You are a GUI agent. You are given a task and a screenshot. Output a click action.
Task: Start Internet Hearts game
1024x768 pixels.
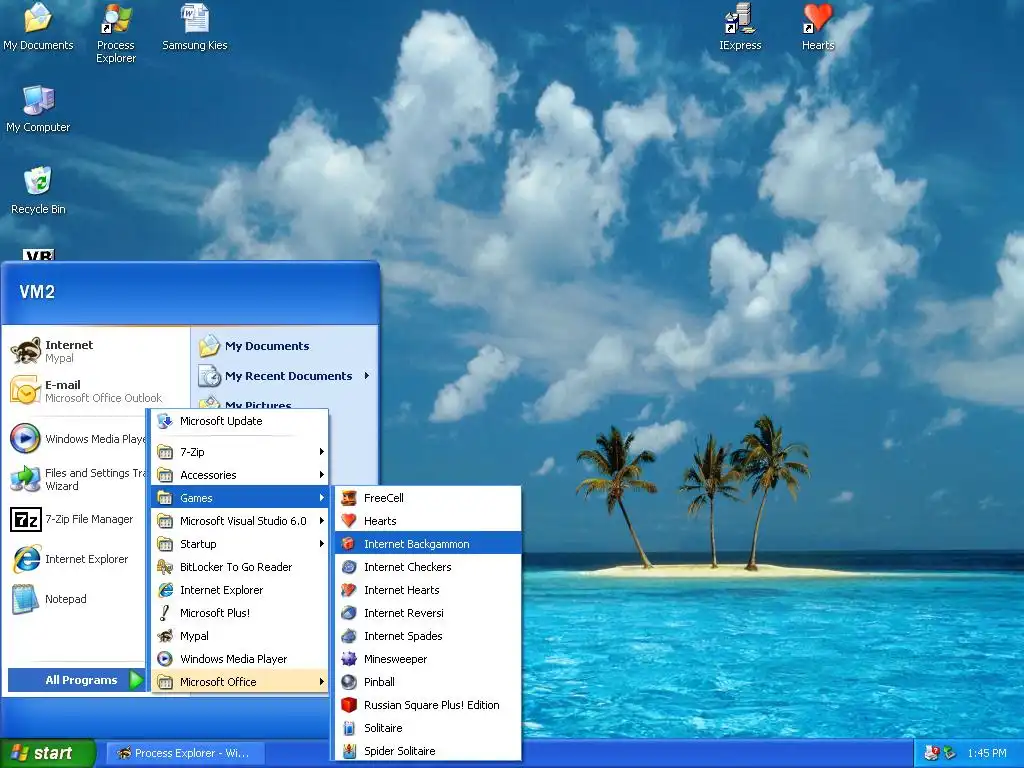[x=428, y=590]
